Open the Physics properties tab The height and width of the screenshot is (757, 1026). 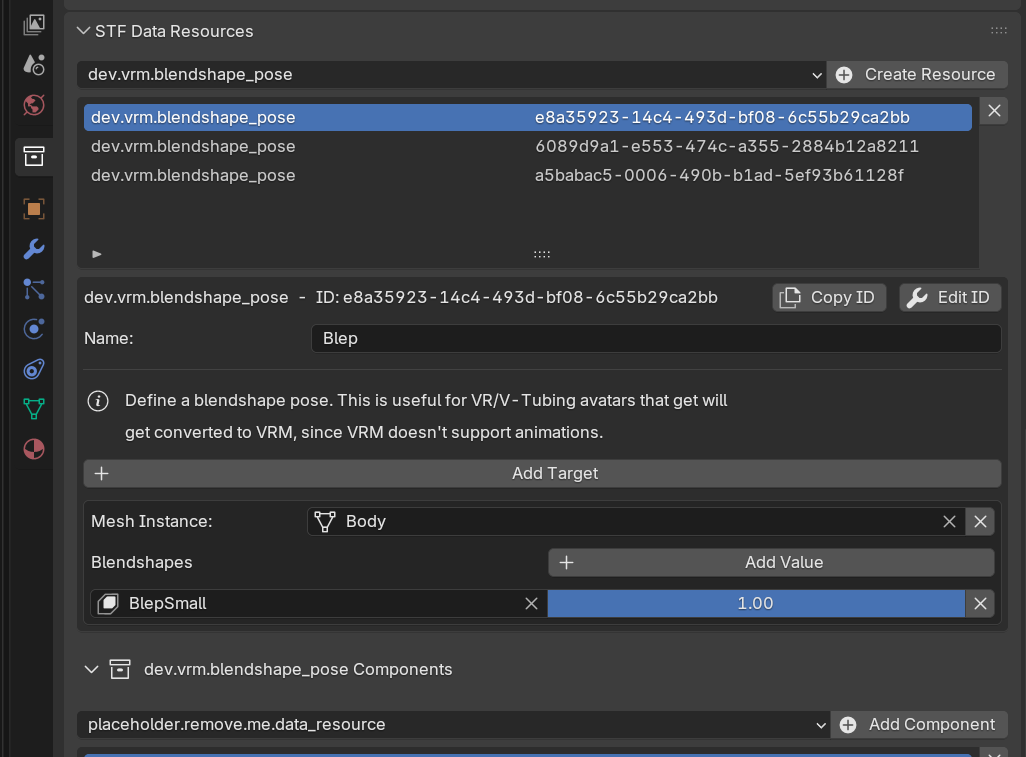(34, 329)
